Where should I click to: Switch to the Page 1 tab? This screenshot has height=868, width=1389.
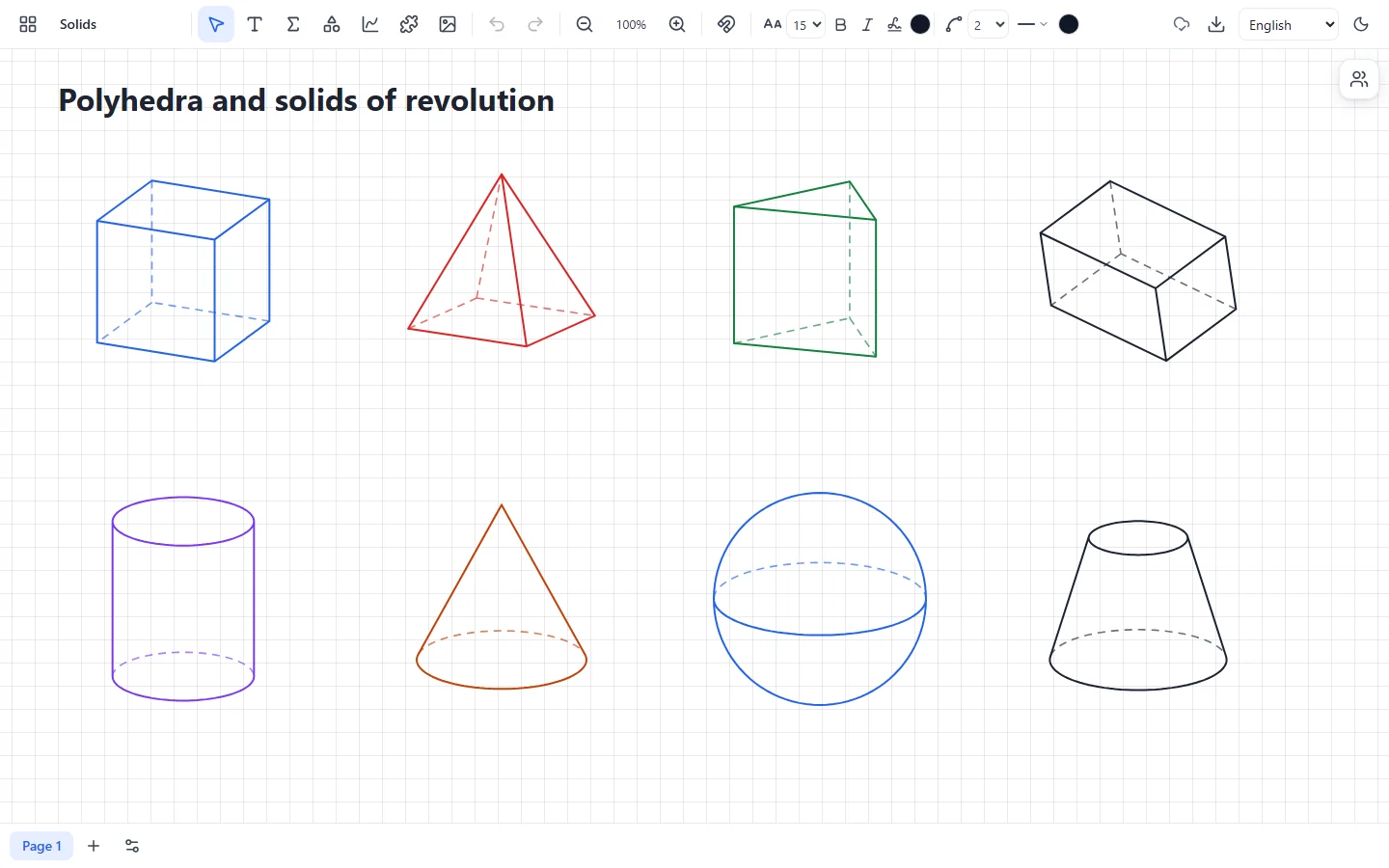41,846
